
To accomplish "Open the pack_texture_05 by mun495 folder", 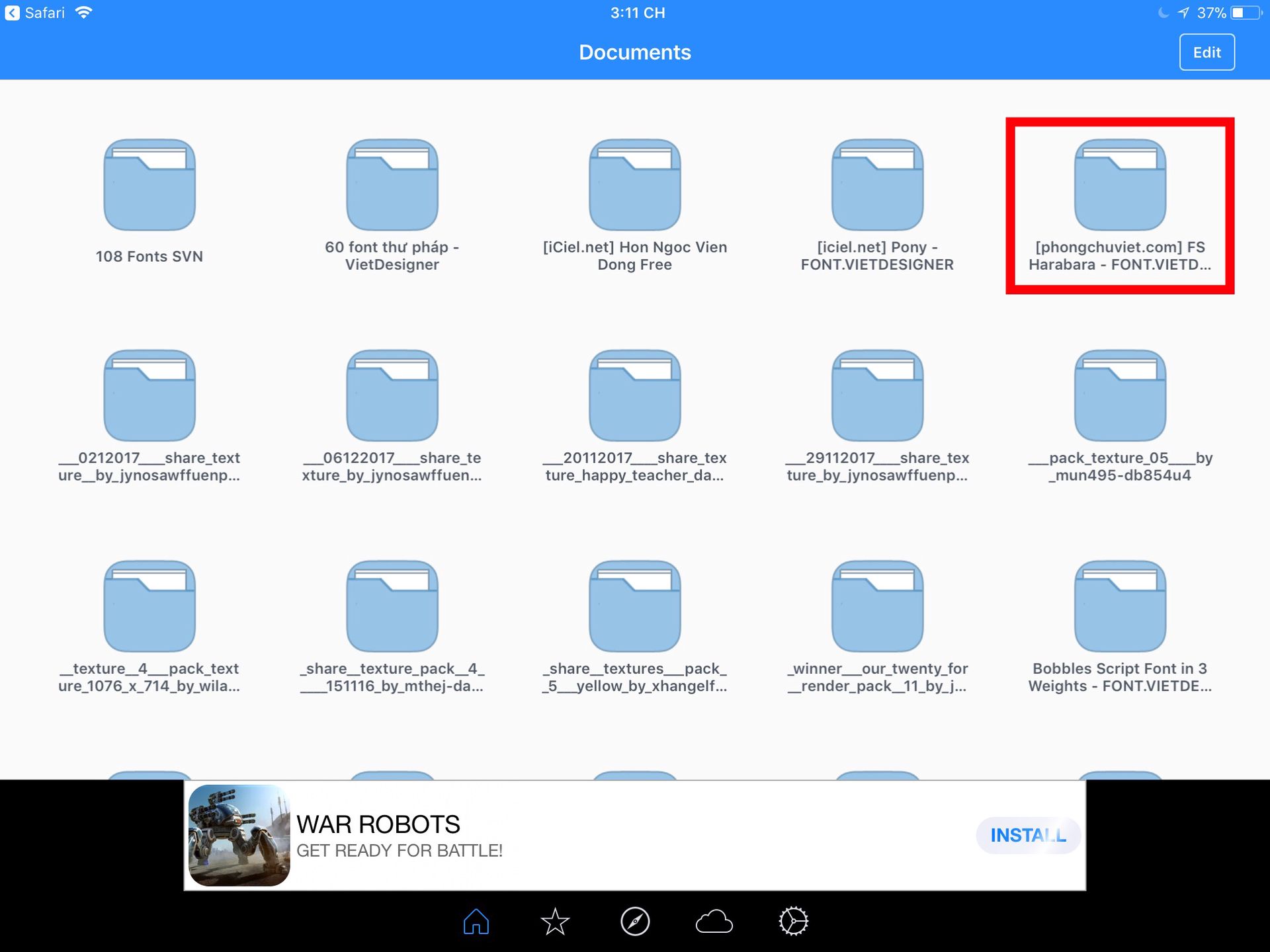I will click(1120, 396).
